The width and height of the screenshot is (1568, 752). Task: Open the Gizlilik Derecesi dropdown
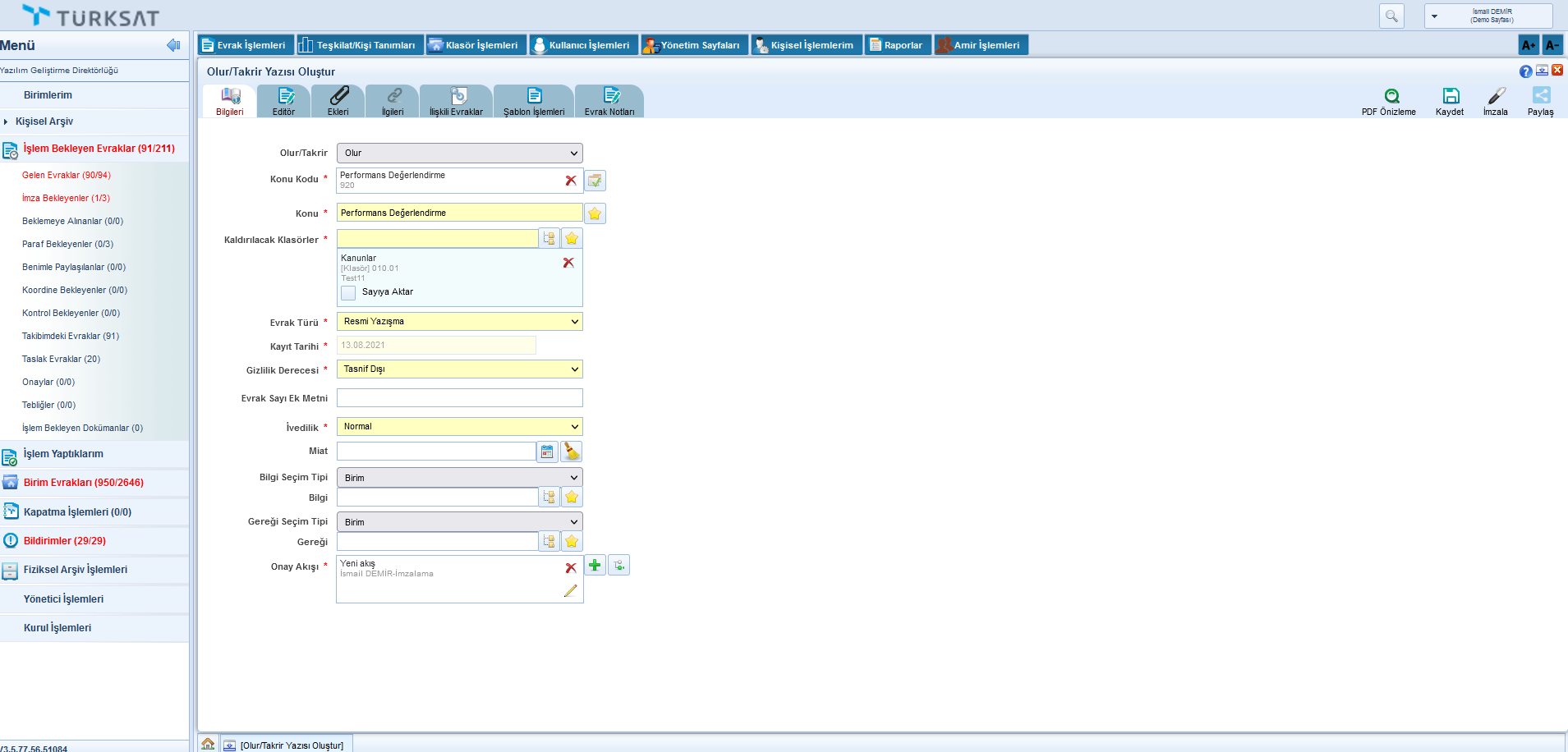459,369
